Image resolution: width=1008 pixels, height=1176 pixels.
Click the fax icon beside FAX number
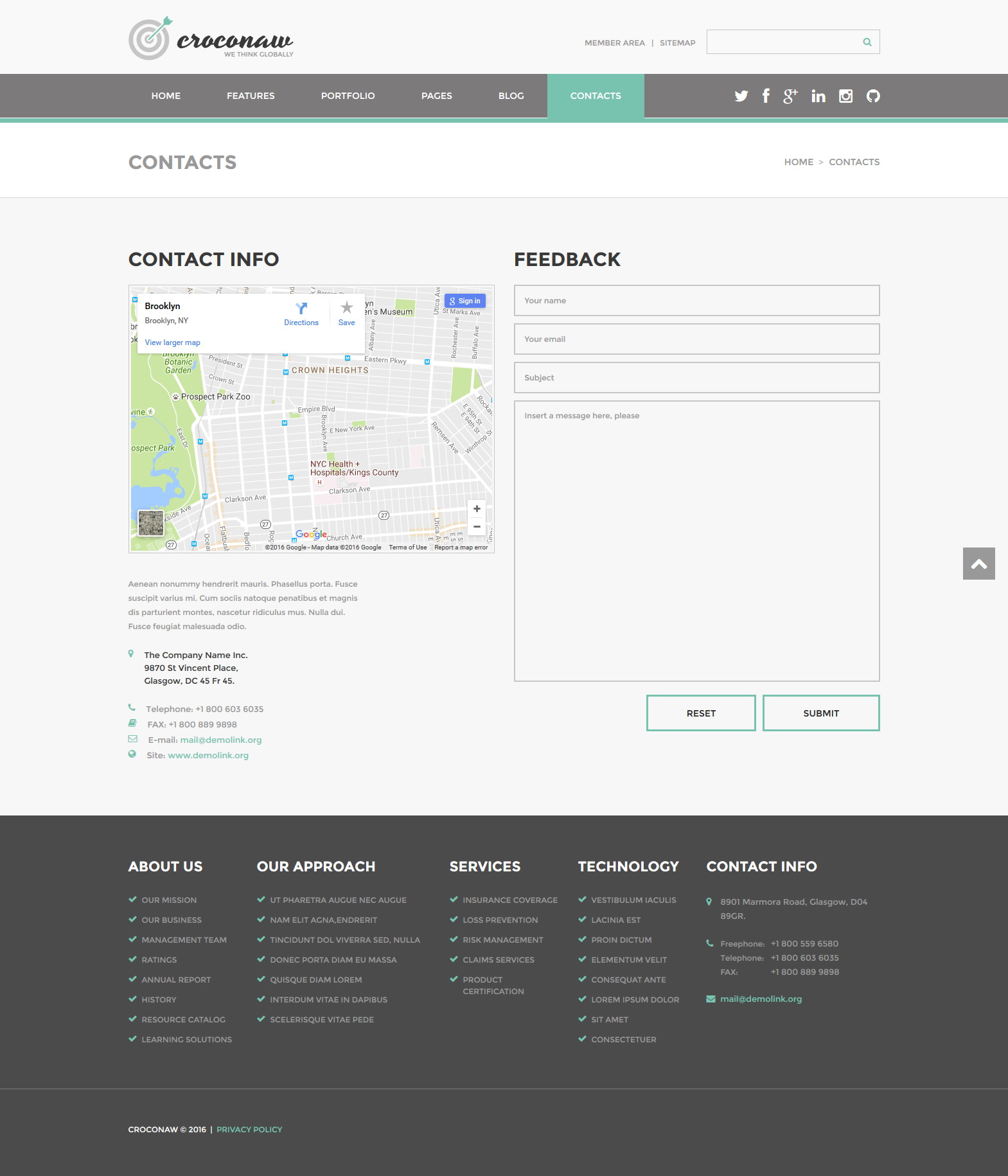tap(132, 723)
